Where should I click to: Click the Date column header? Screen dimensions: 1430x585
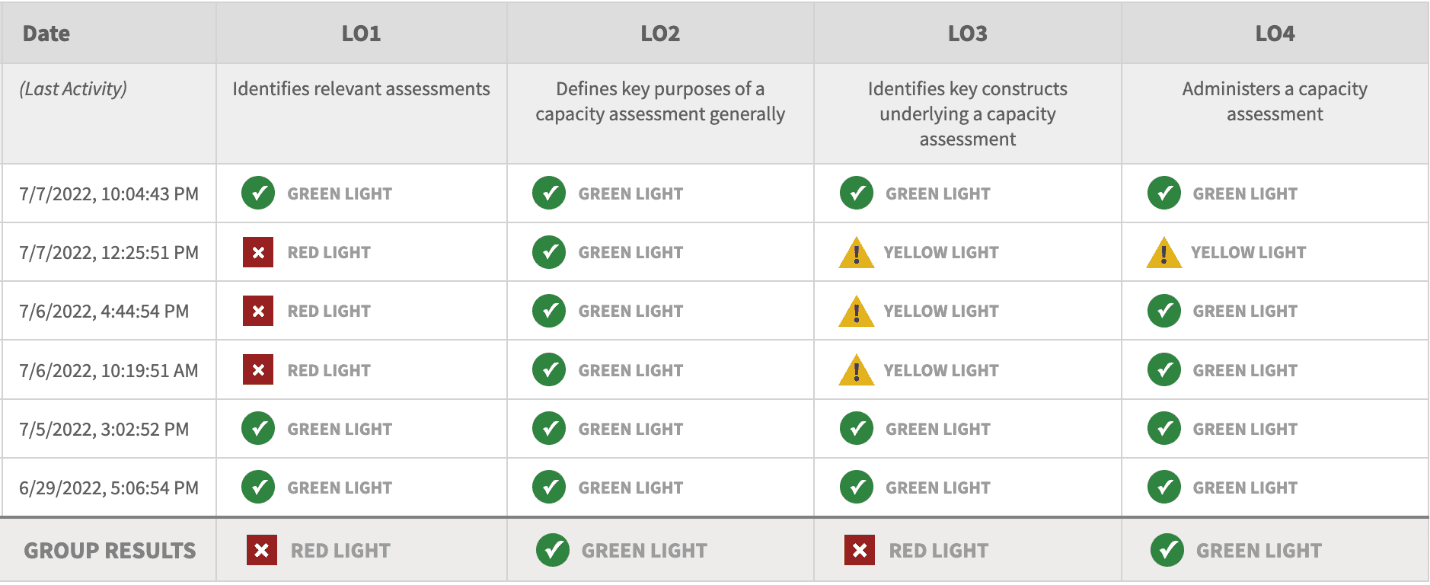46,33
